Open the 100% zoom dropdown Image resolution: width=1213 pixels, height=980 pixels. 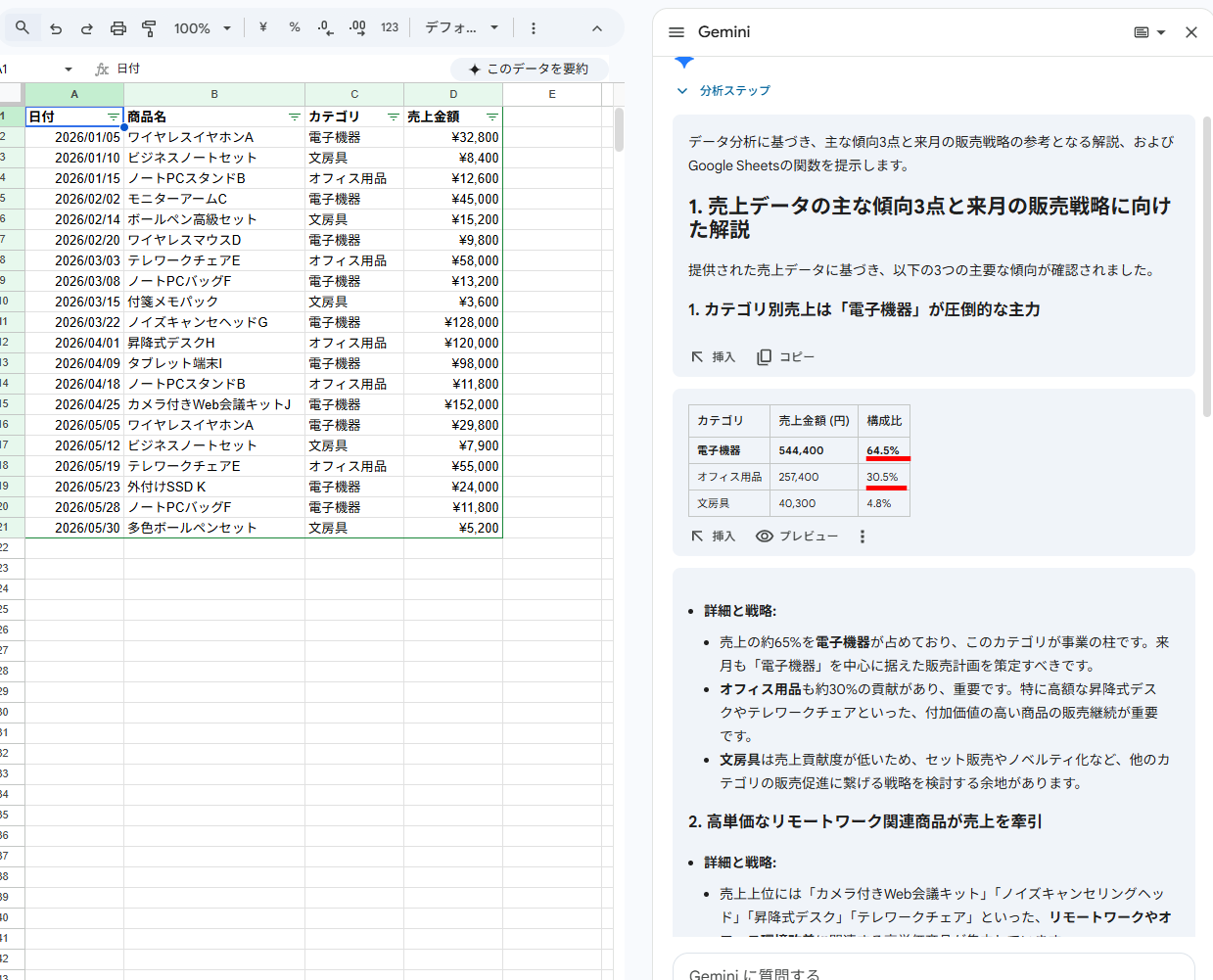(x=203, y=28)
